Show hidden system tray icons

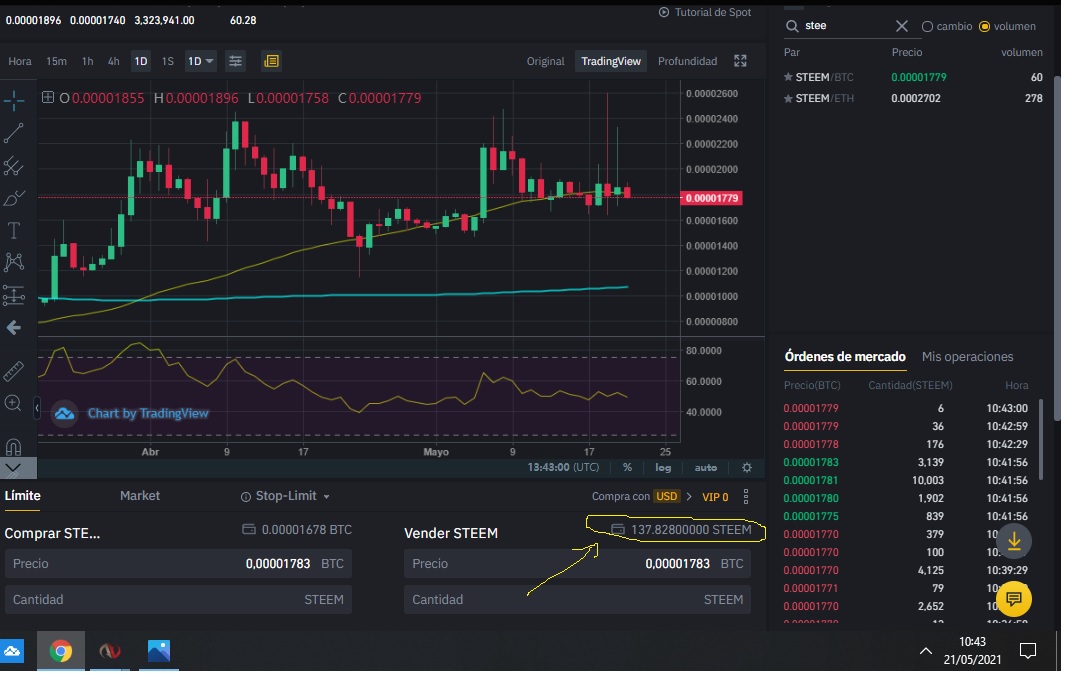(925, 651)
